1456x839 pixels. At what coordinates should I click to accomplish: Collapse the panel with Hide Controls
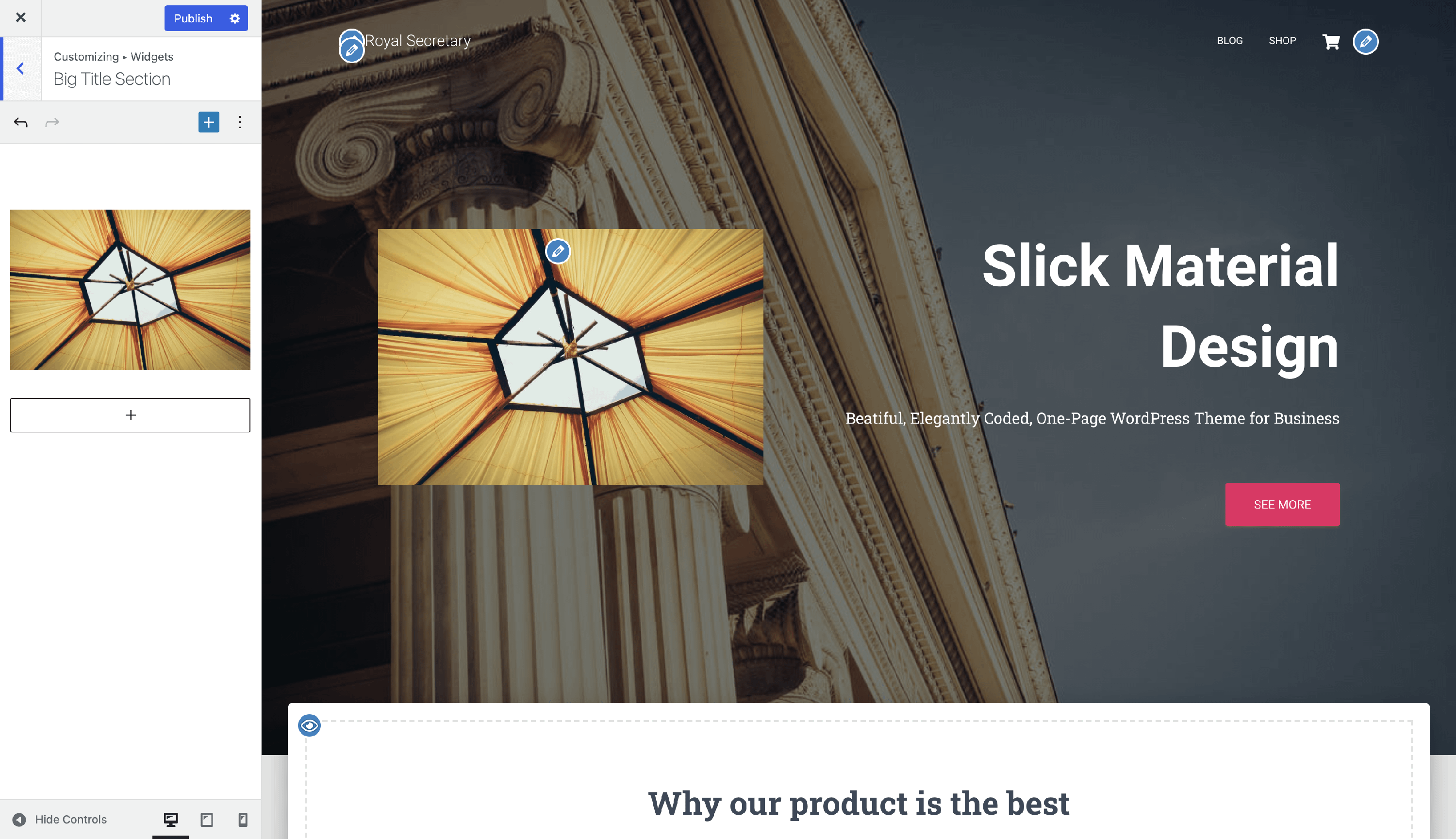59,820
